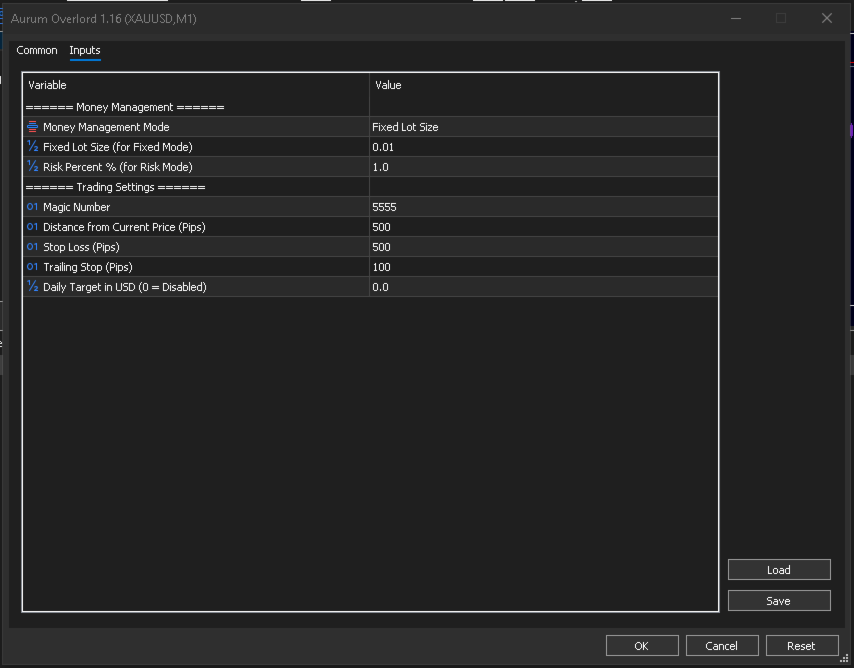Select the 'Magic Number' label
The height and width of the screenshot is (668, 854).
77,207
